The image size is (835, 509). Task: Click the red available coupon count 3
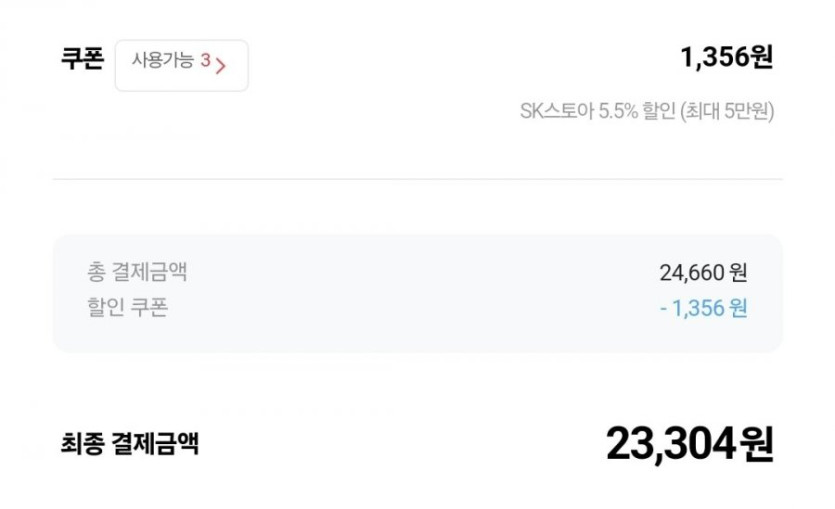[x=205, y=60]
